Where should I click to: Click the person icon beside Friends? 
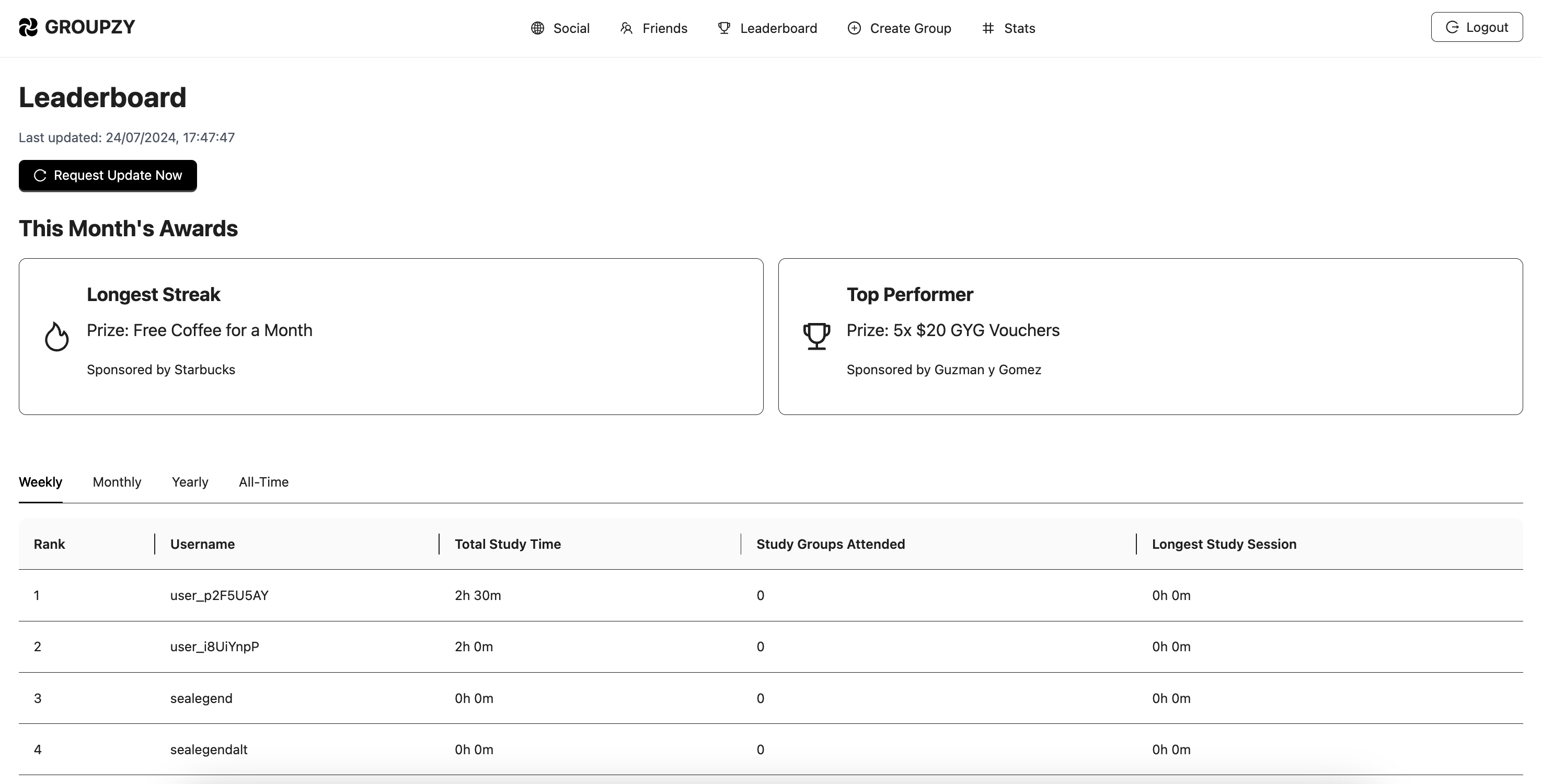click(x=626, y=28)
